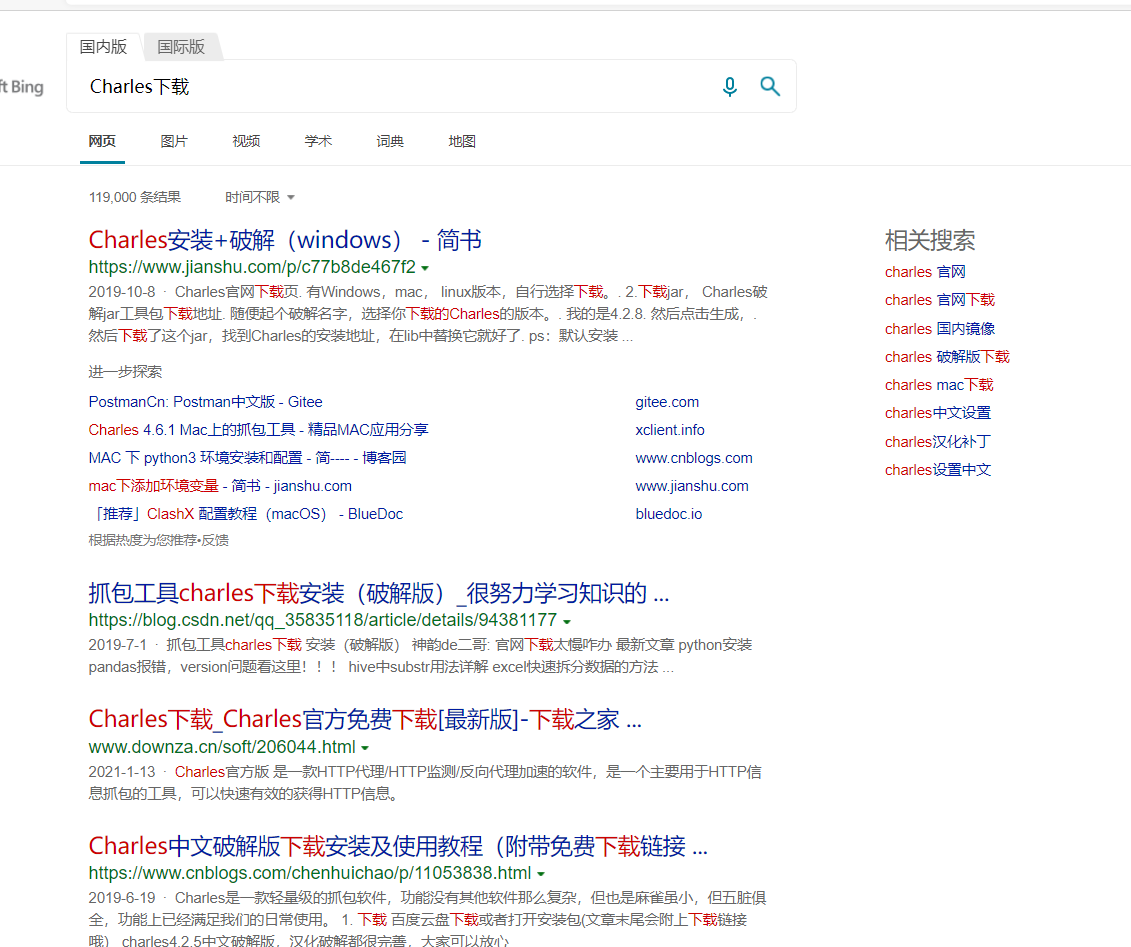The width and height of the screenshot is (1131, 947).
Task: Open Charles 4.6.1 Mac上的抓包工具 link
Action: tap(258, 430)
